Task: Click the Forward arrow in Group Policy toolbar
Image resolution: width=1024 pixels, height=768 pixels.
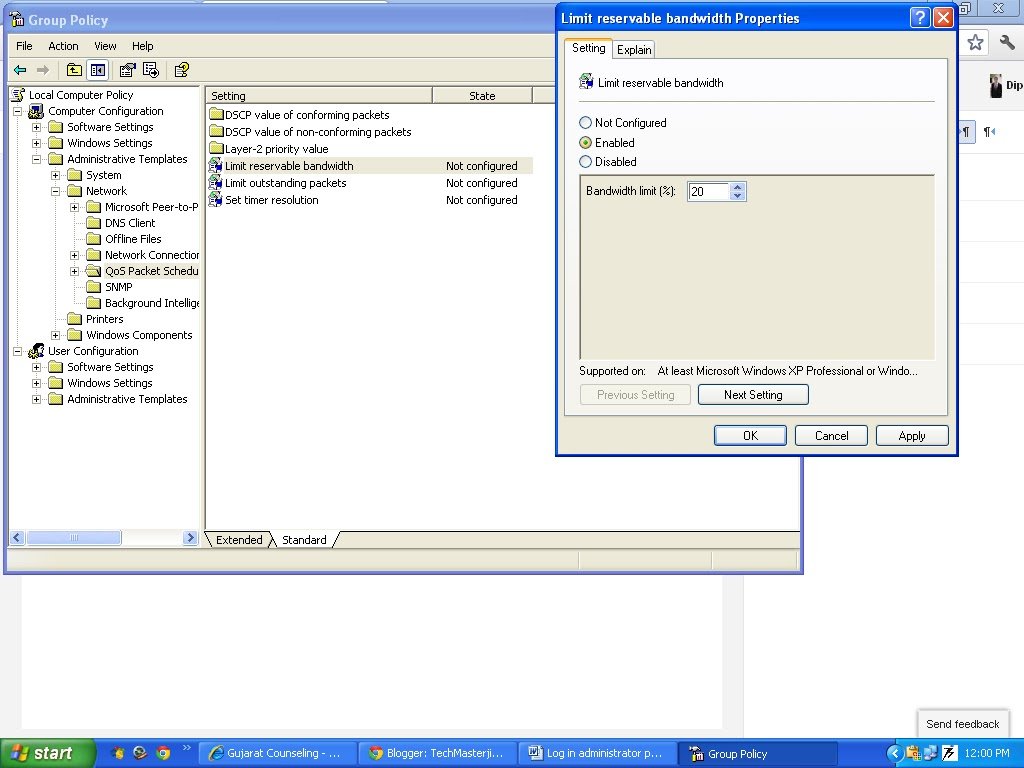Action: (x=43, y=70)
